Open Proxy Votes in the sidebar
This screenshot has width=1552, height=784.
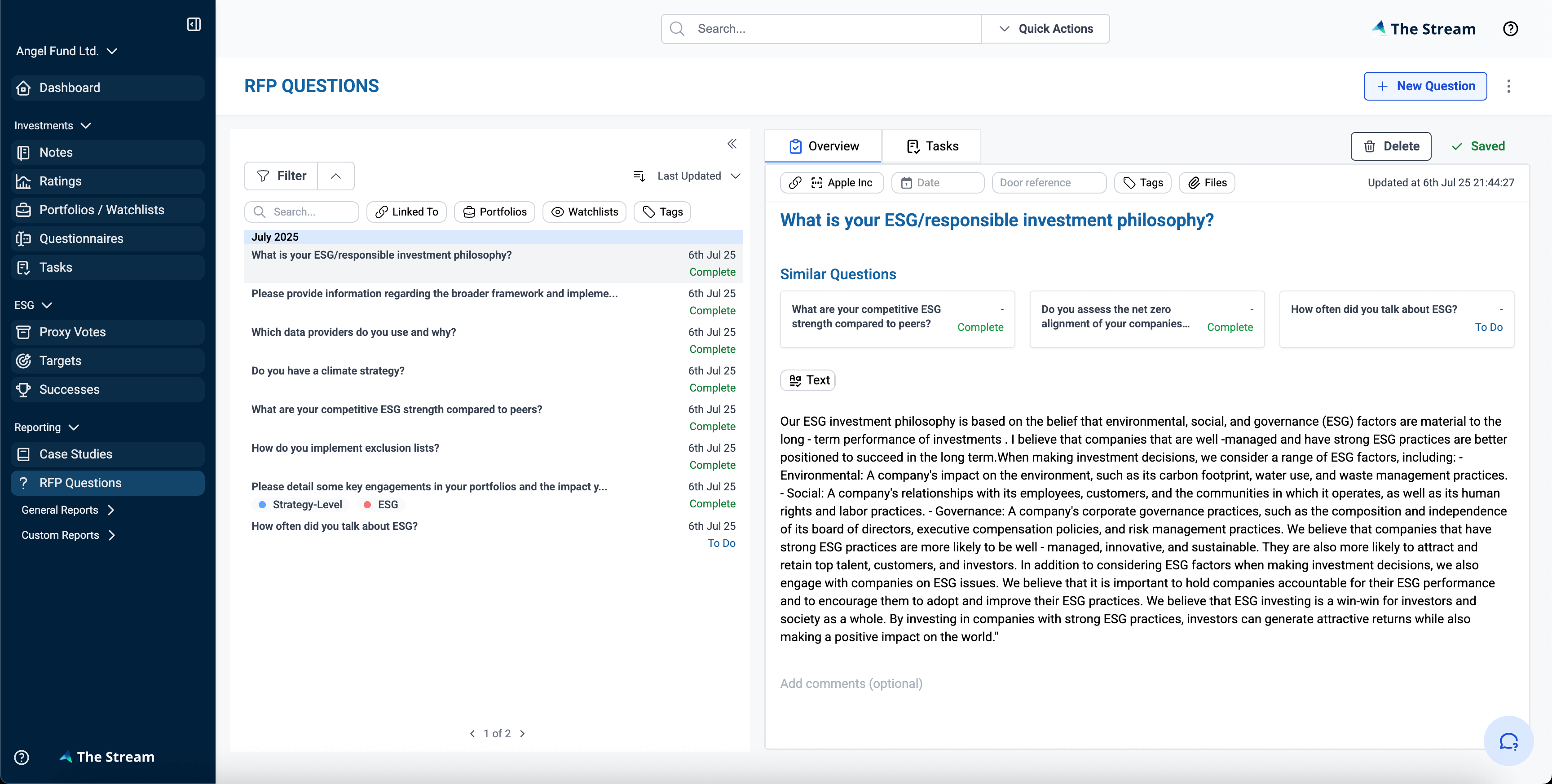coord(72,332)
